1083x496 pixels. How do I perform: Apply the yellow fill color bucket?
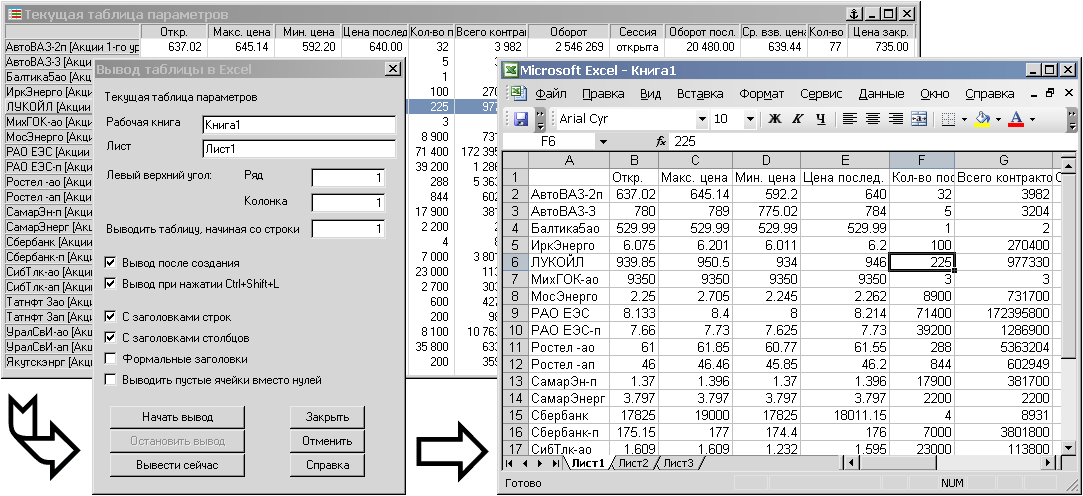(982, 119)
